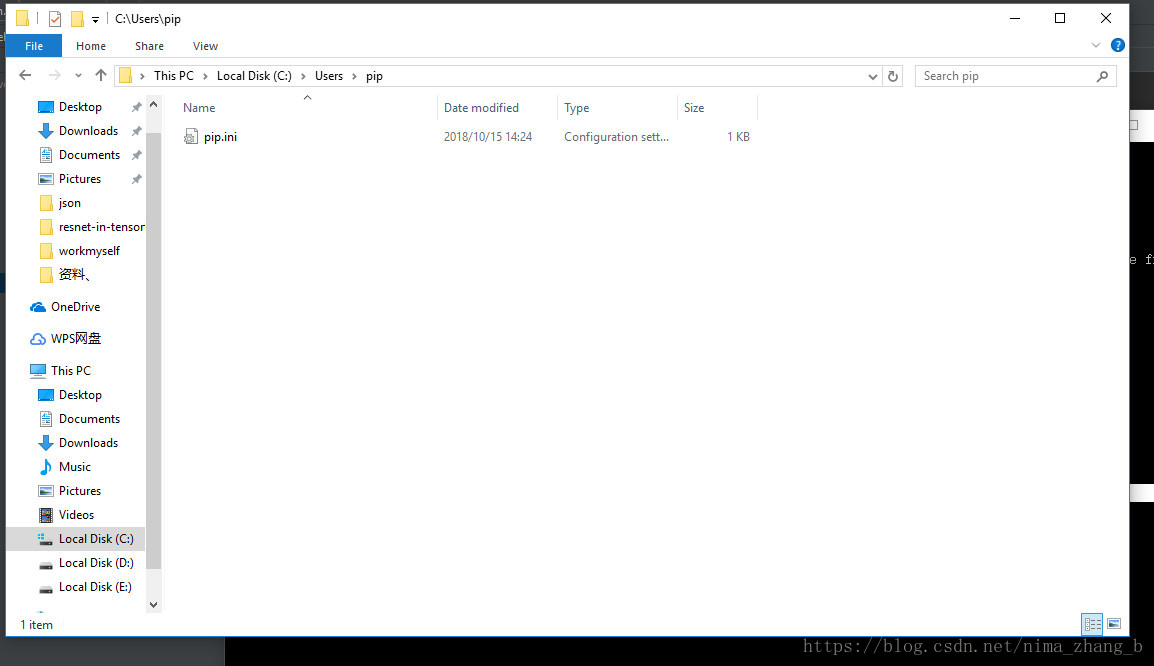Screen dimensions: 1154x666
Task: Go back using the Back arrow
Action: (x=25, y=75)
